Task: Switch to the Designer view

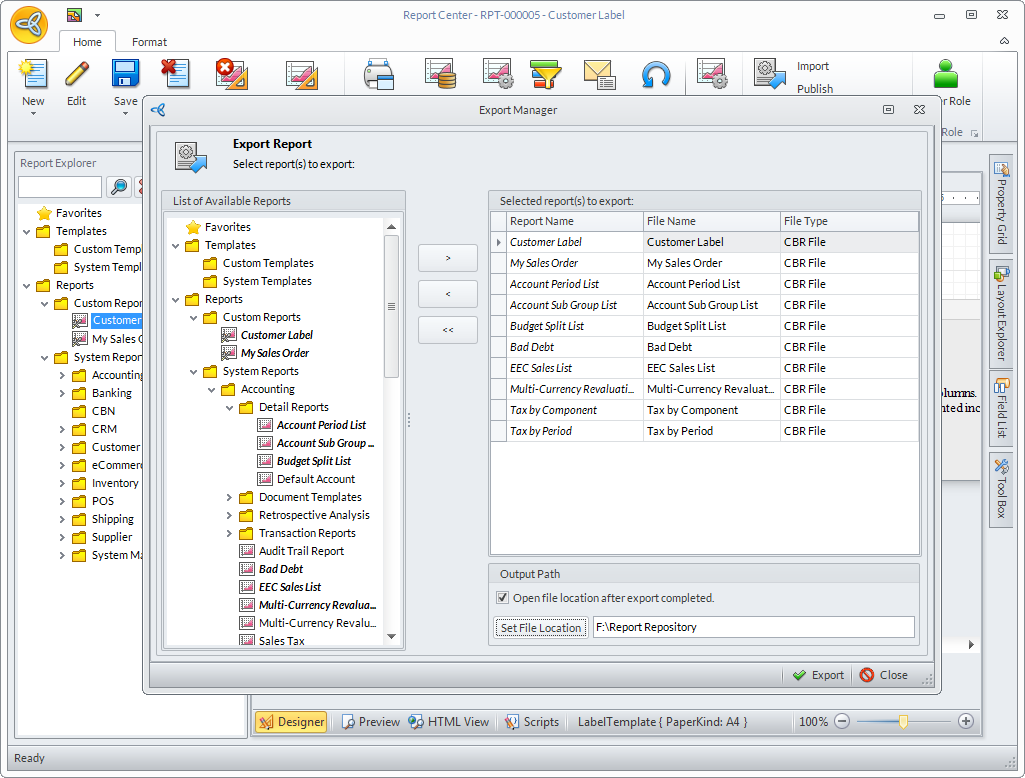Action: [x=291, y=722]
